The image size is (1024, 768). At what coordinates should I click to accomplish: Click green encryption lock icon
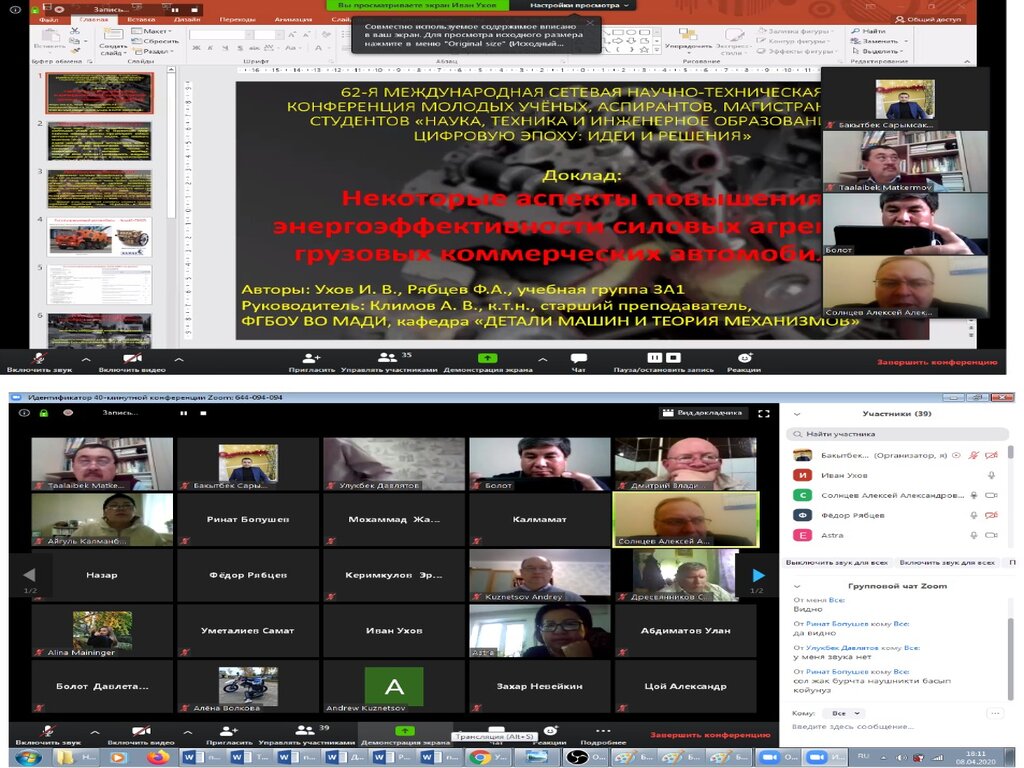tap(44, 413)
